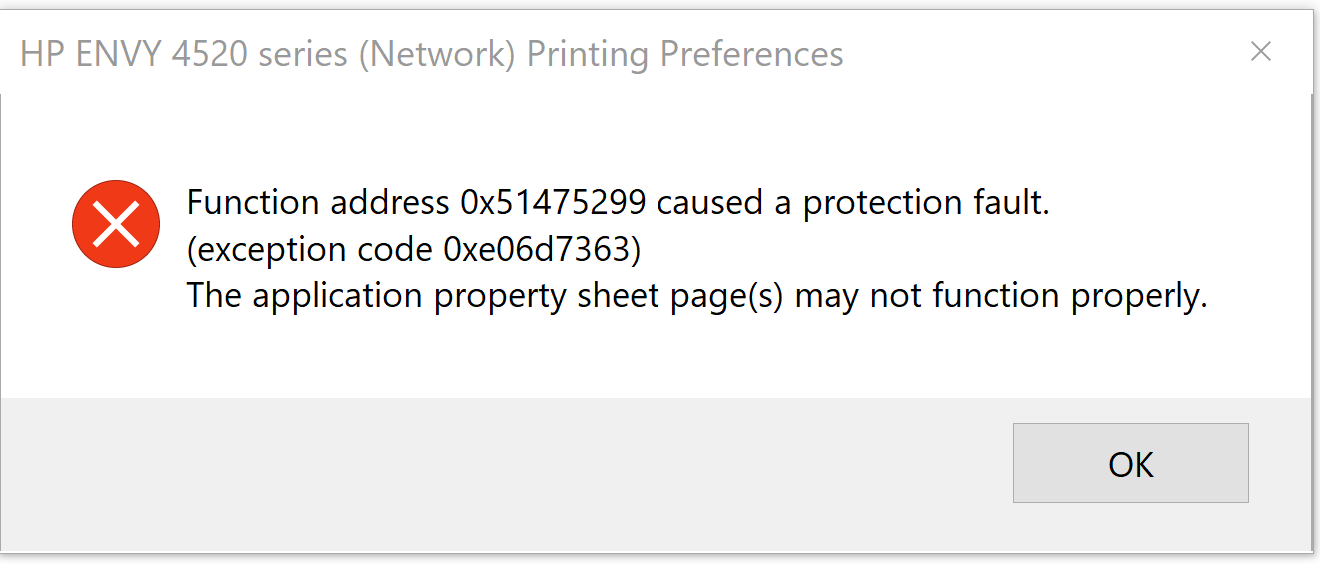The height and width of the screenshot is (564, 1320).
Task: Click 'may not function properly' text
Action: tap(1001, 296)
